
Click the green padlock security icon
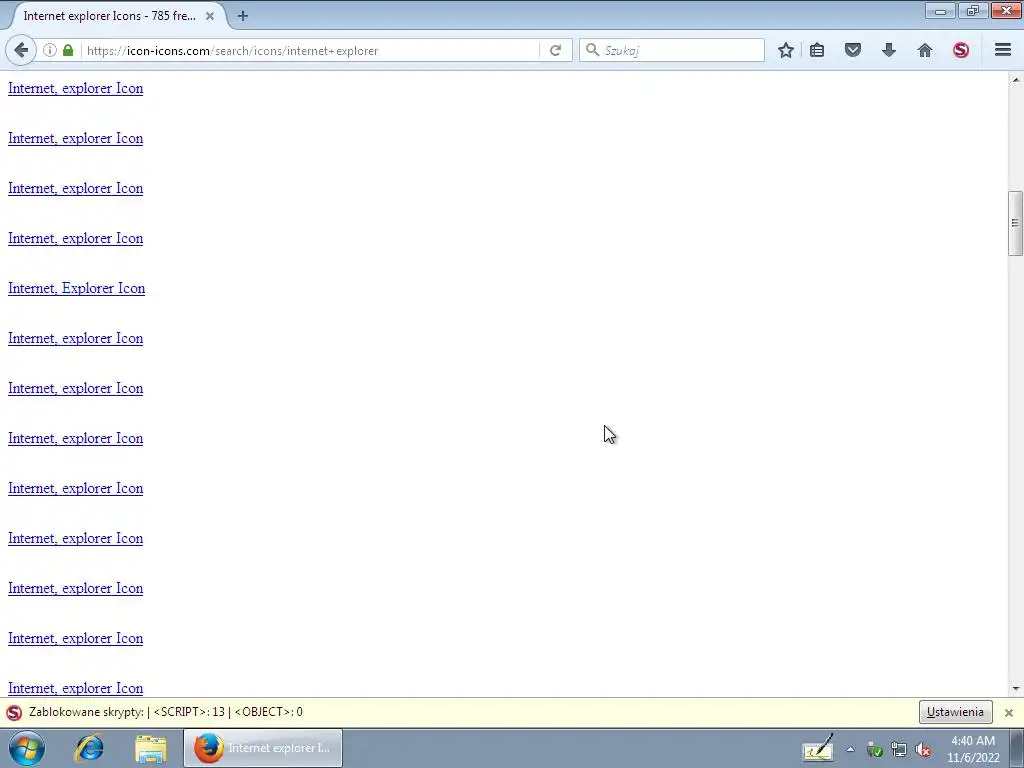68,50
